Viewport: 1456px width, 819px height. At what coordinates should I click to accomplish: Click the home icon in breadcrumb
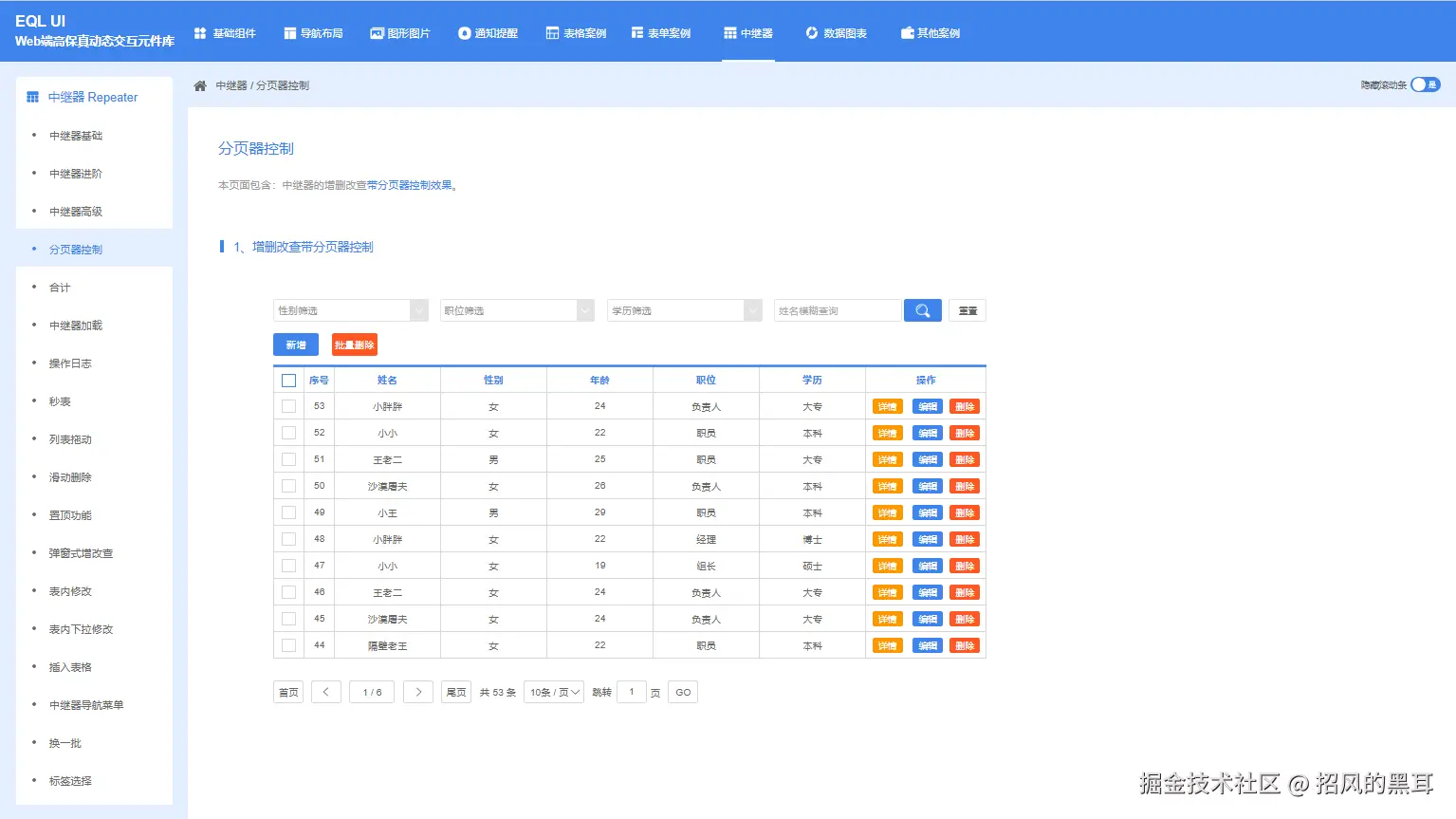point(200,85)
